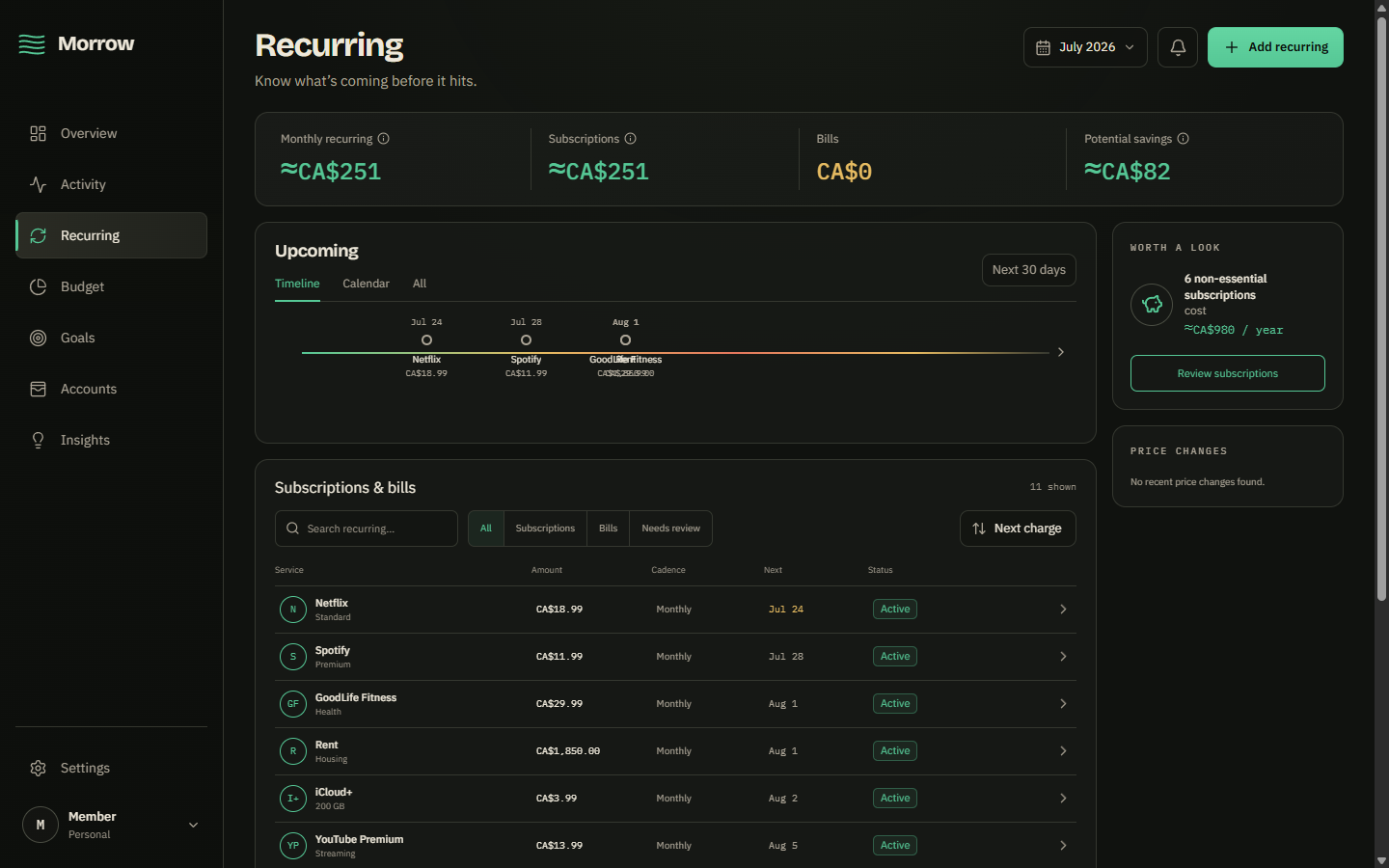Click the scrollbar up arrow
The height and width of the screenshot is (868, 1389).
[1381, 7]
